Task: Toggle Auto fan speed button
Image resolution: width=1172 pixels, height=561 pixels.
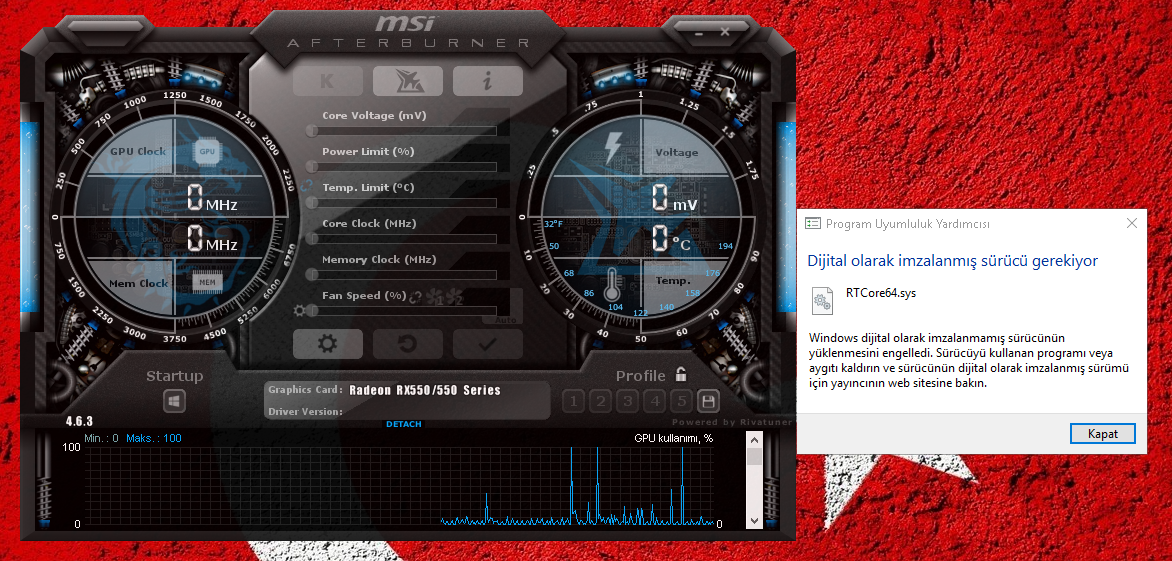Action: pos(505,320)
